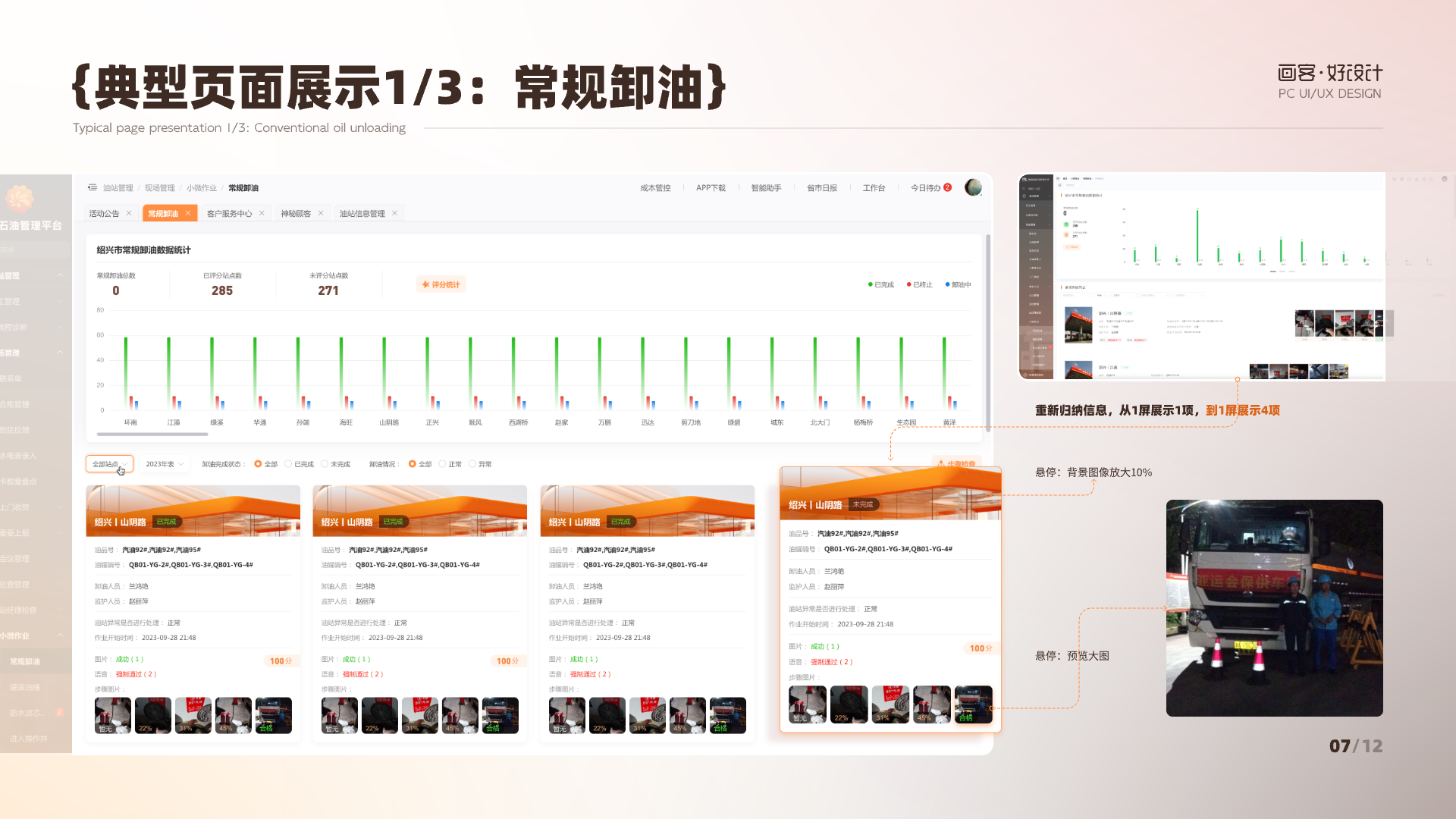Switch to the 客户服务中心 tab
The width and height of the screenshot is (1456, 819).
tap(230, 214)
